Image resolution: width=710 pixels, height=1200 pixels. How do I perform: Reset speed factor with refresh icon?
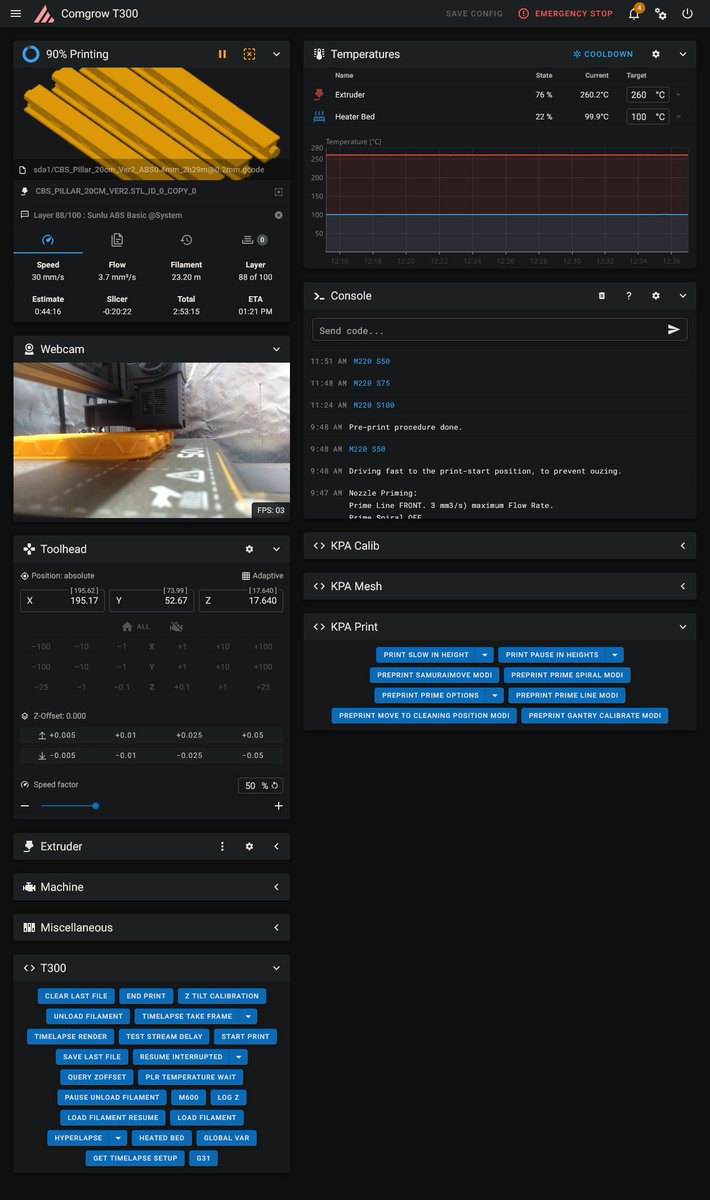point(274,785)
